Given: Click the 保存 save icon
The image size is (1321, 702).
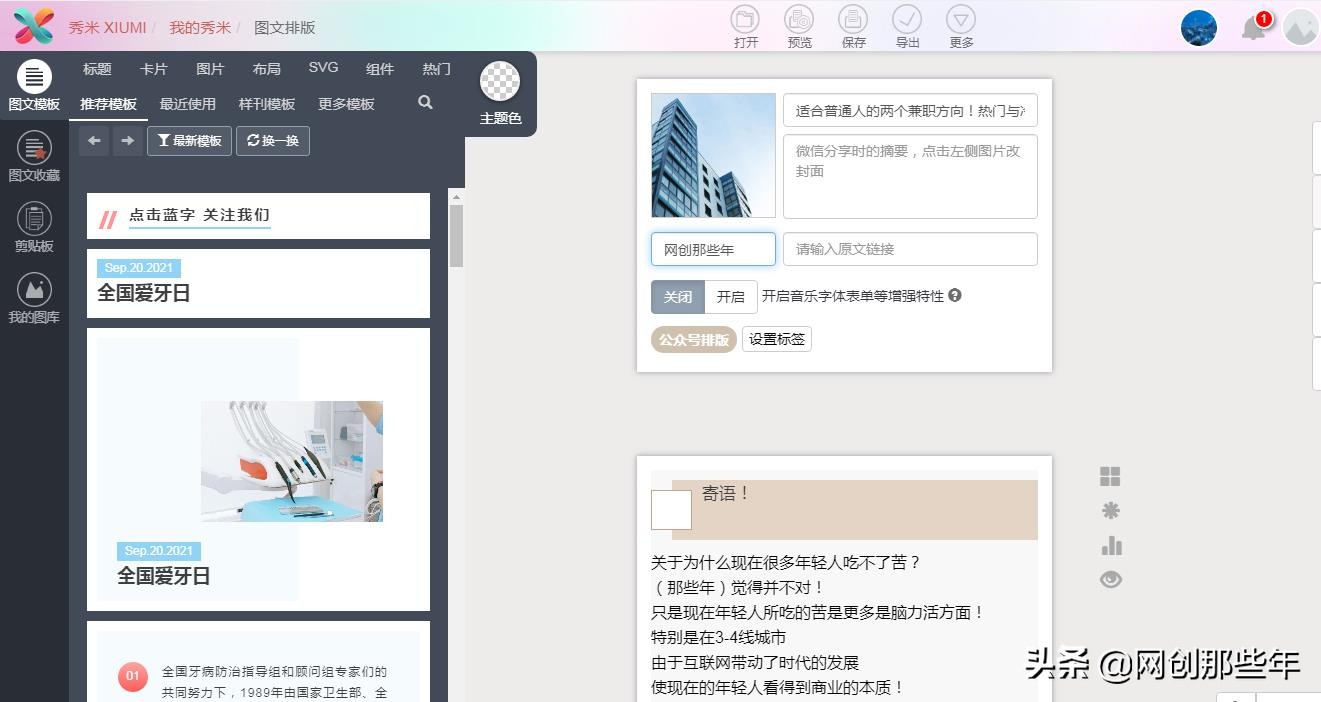Looking at the screenshot, I should [x=852, y=26].
